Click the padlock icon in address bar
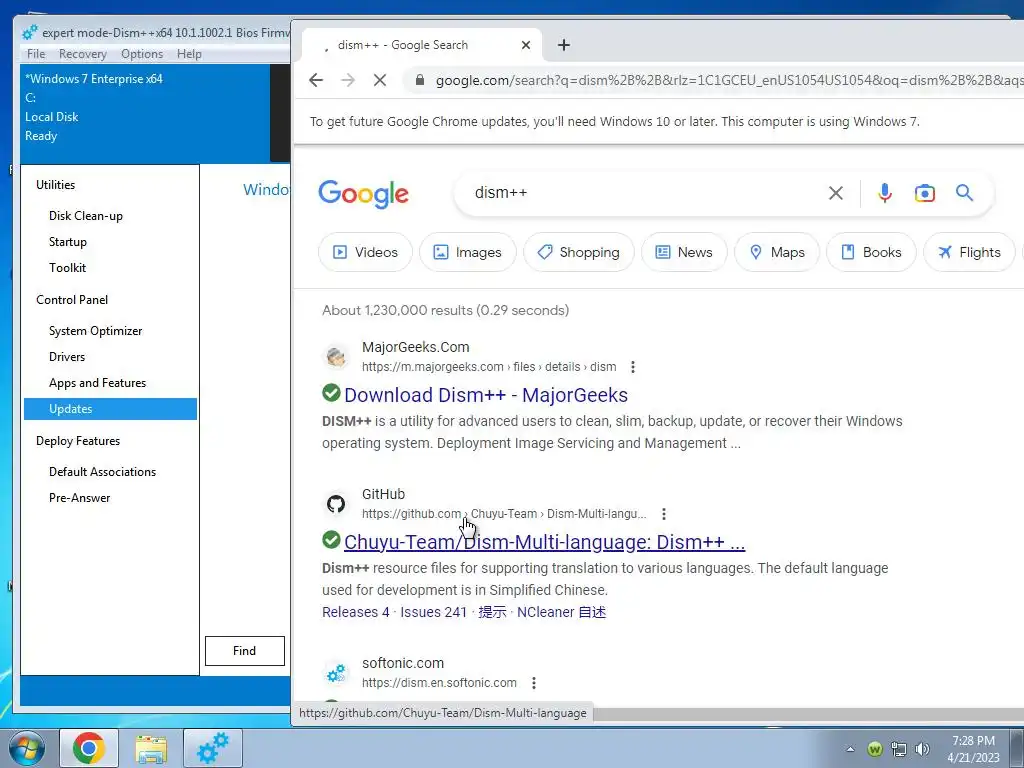This screenshot has width=1024, height=768. (x=420, y=80)
